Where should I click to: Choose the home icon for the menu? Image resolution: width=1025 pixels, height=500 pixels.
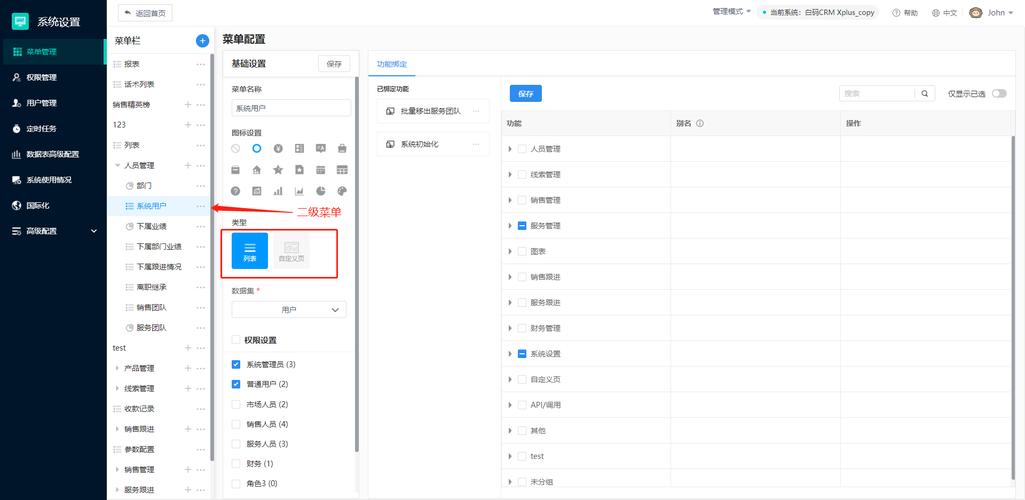tap(257, 170)
